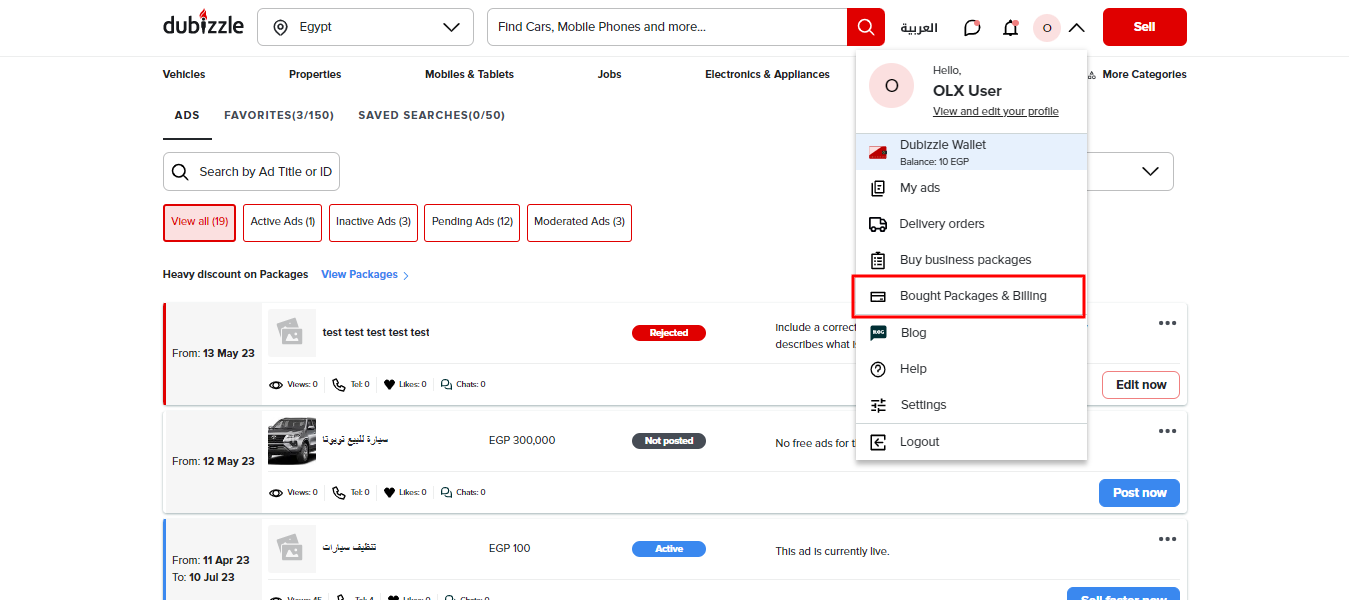Click the Rejected status badge
The height and width of the screenshot is (600, 1349).
(669, 333)
